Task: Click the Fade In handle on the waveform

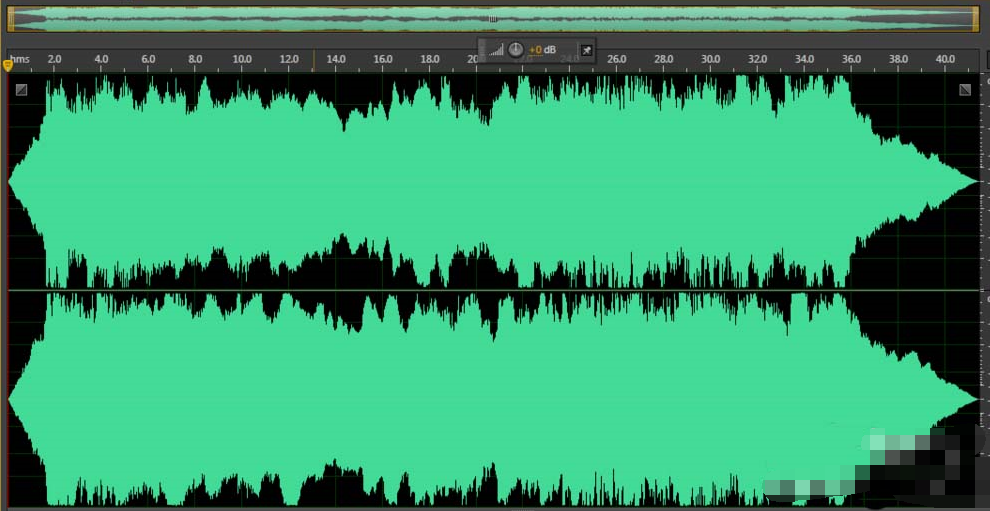Action: (22, 90)
